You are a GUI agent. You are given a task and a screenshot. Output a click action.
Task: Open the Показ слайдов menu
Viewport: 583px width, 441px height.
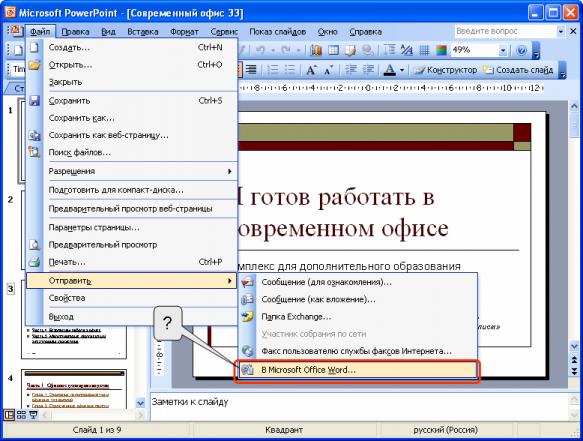277,32
